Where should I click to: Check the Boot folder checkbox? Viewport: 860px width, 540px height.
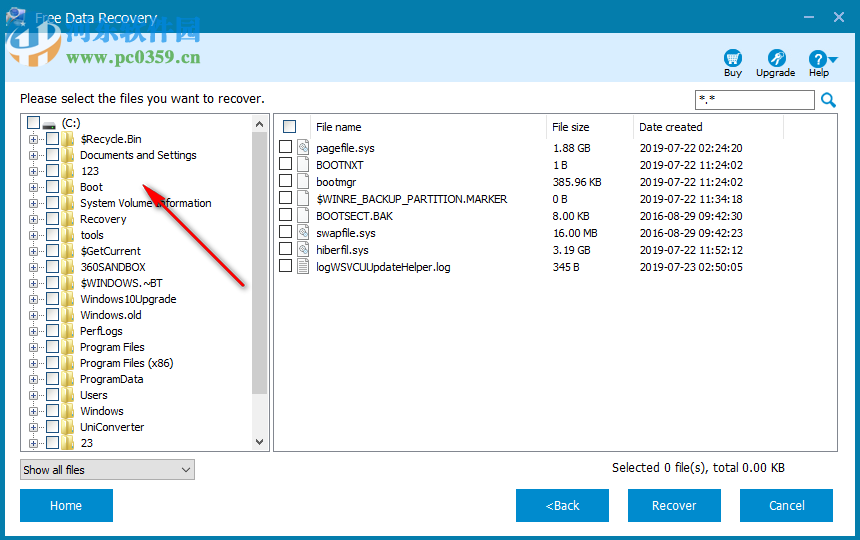[53, 186]
